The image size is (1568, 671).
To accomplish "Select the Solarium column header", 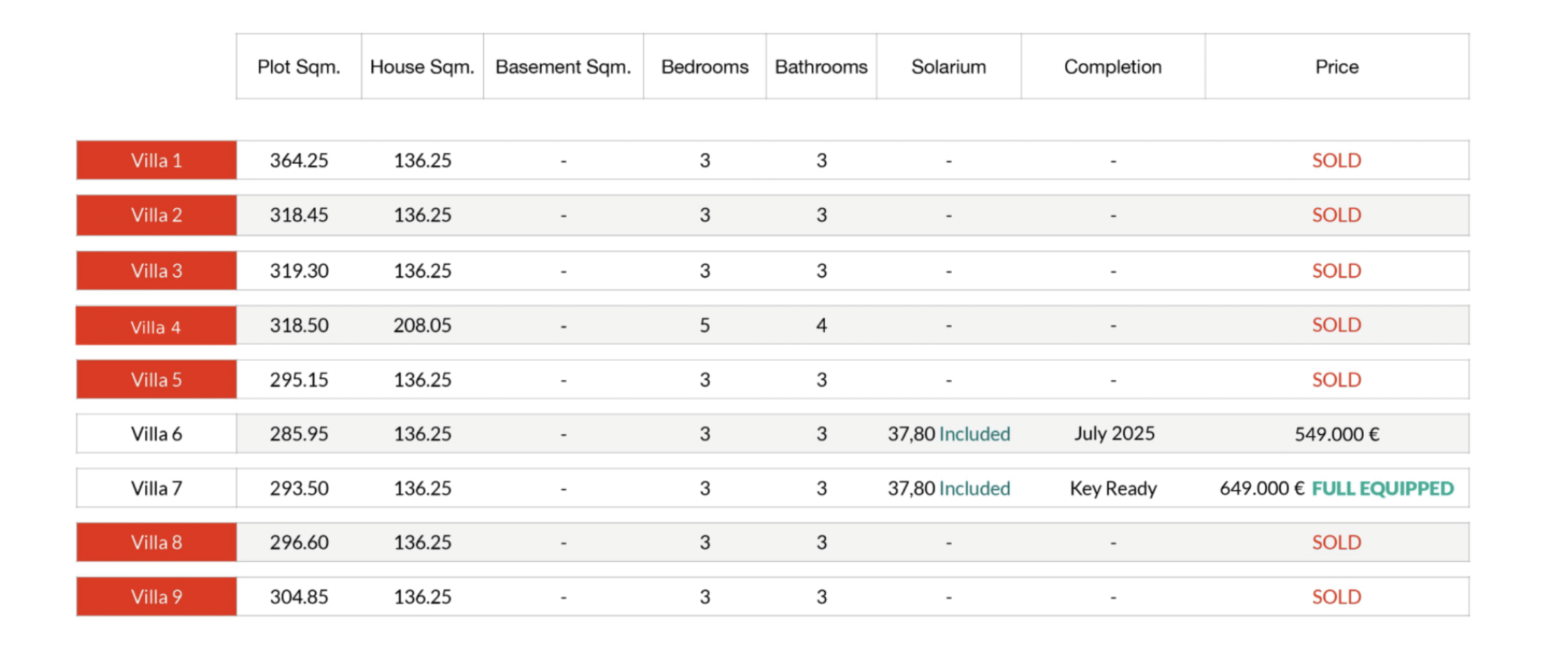I will pos(948,66).
